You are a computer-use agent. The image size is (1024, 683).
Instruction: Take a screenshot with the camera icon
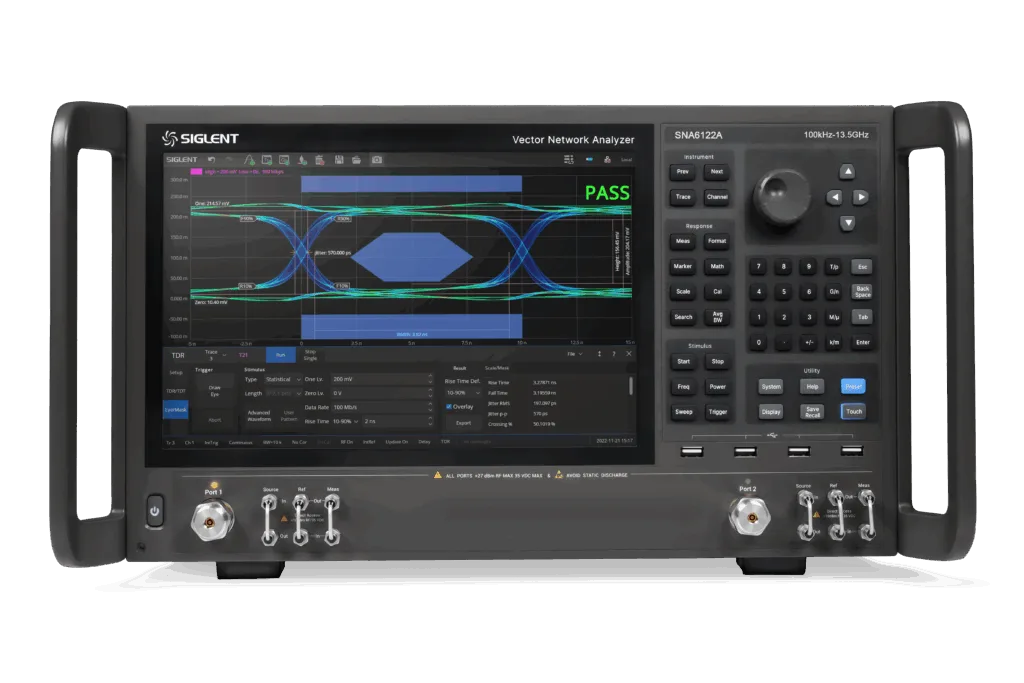[x=376, y=159]
